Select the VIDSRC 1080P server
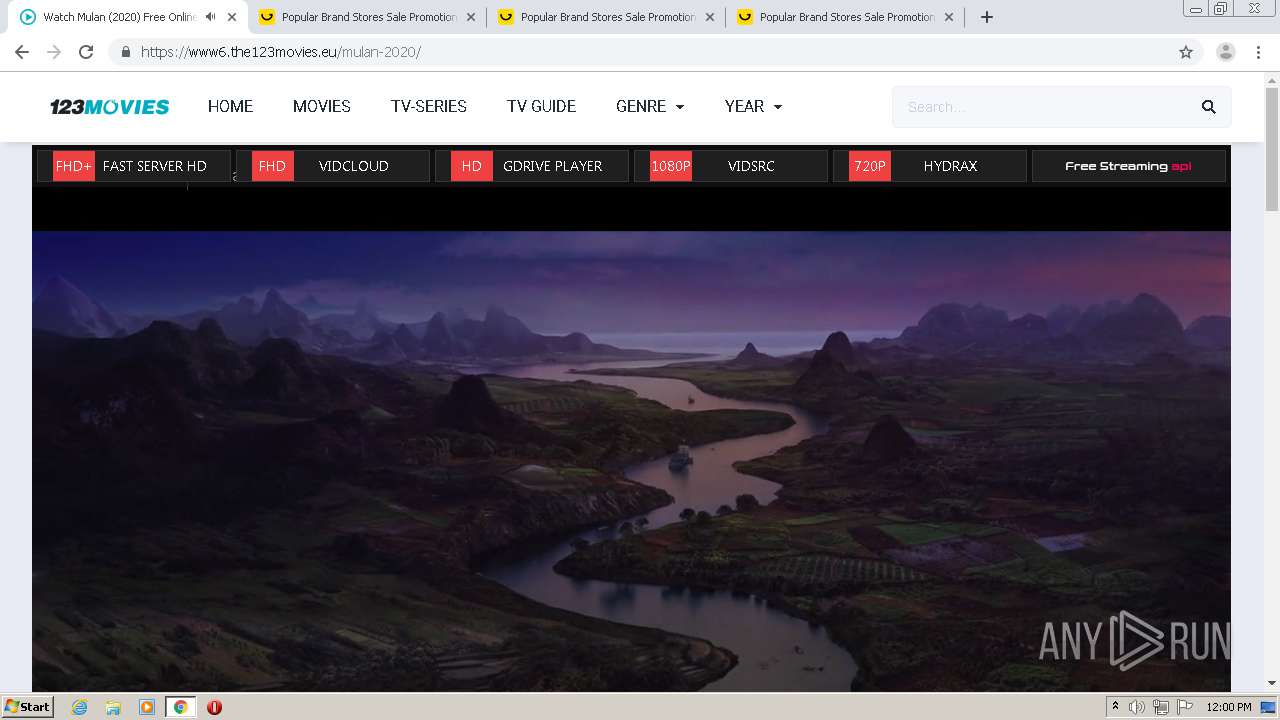1280x720 pixels. 730,166
